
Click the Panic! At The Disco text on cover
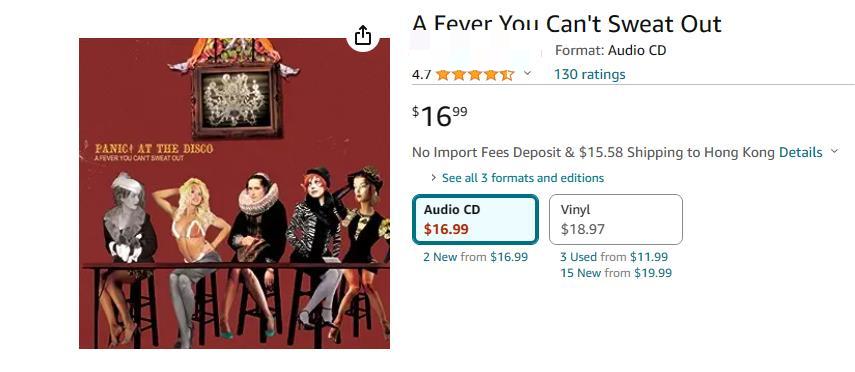[154, 148]
